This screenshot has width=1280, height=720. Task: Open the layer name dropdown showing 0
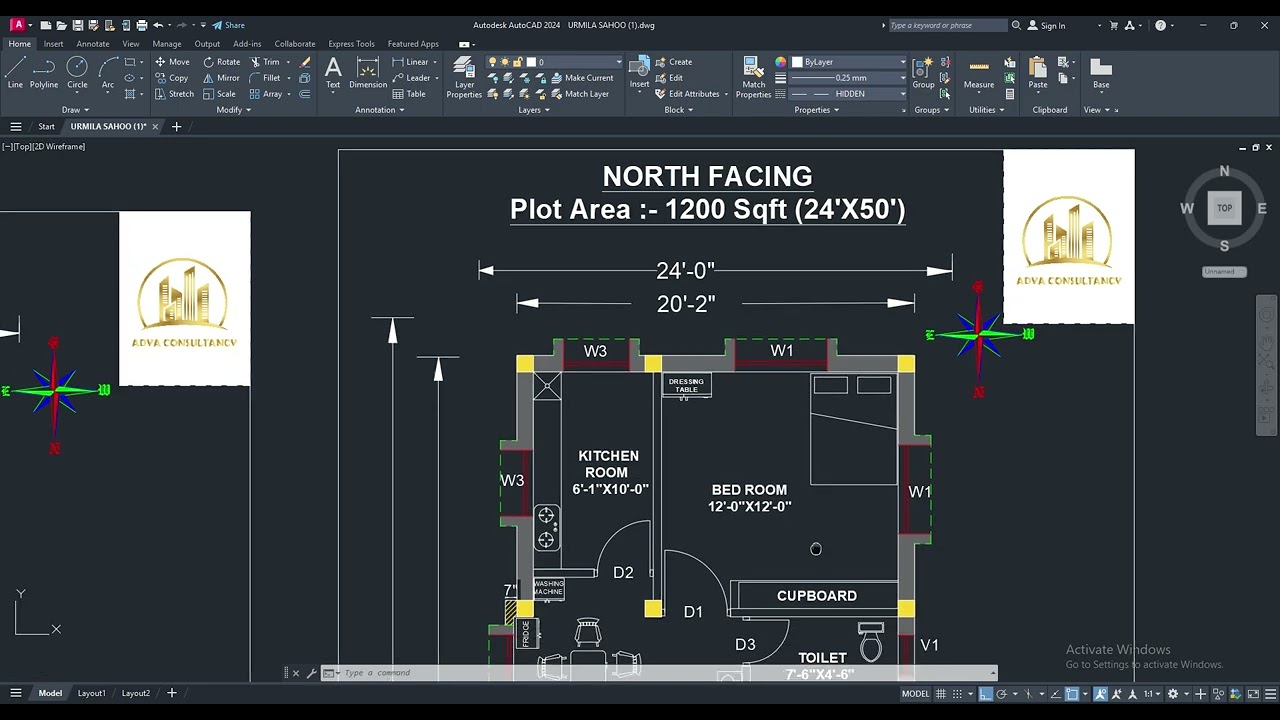click(x=555, y=62)
